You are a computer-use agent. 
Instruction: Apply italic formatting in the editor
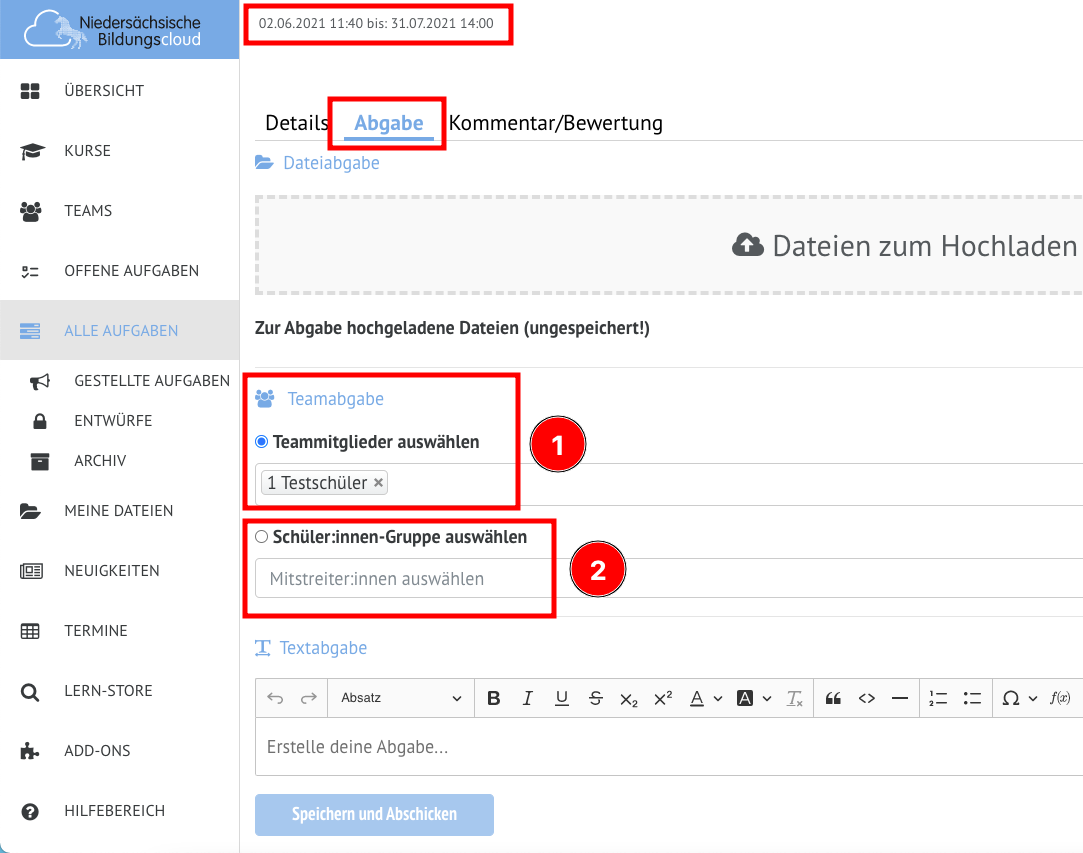[527, 698]
